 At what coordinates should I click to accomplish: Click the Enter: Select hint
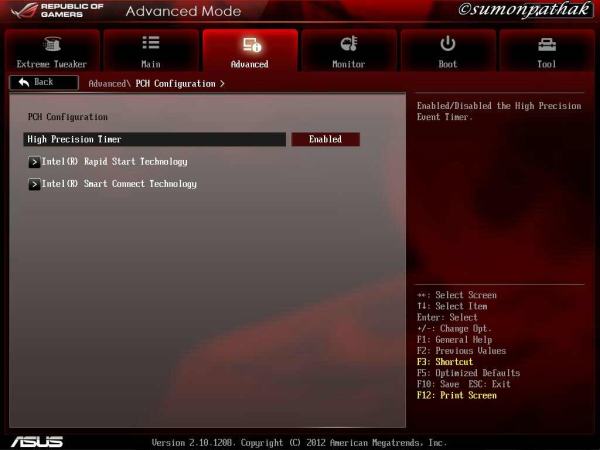click(x=447, y=317)
